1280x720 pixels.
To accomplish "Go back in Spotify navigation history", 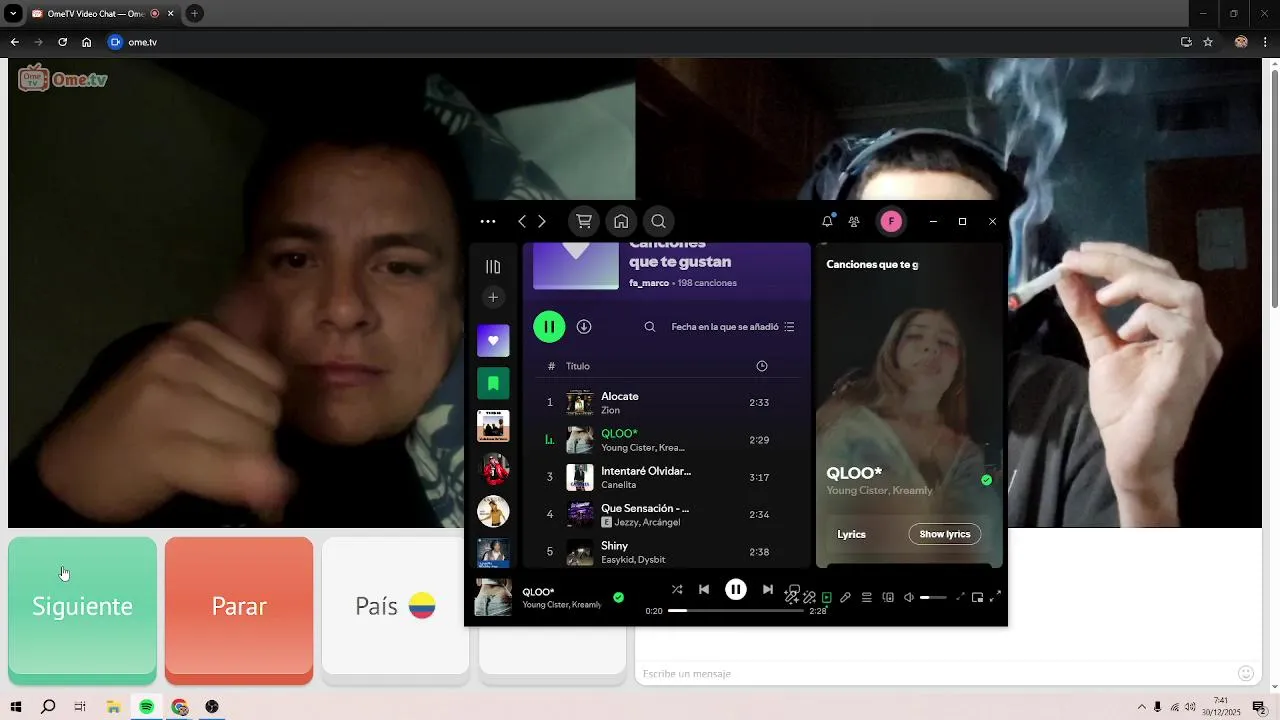I will point(521,222).
